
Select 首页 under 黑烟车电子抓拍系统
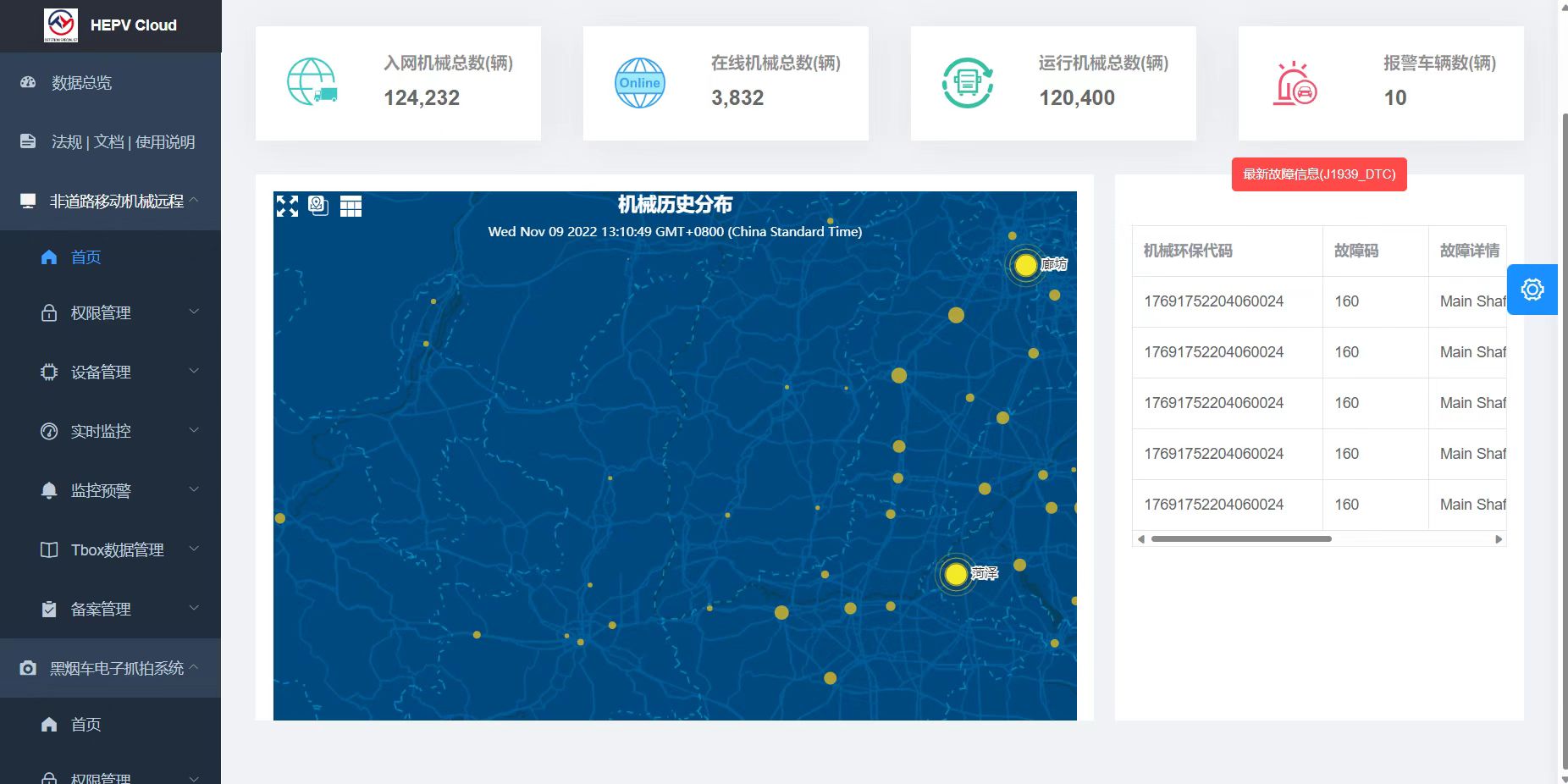click(x=85, y=724)
